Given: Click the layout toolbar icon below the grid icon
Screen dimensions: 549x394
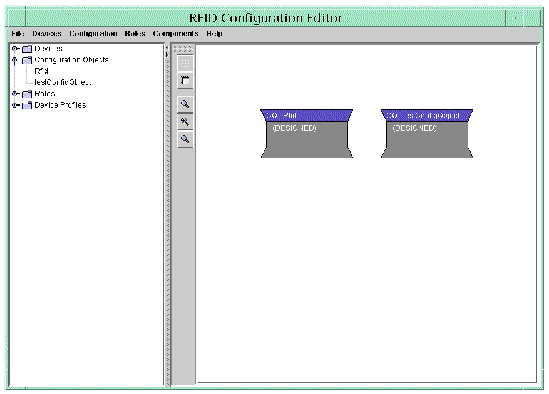Looking at the screenshot, I should (185, 81).
